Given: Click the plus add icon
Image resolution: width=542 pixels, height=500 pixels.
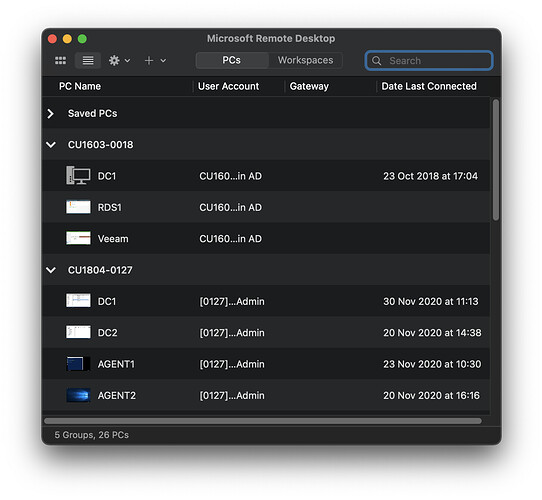Looking at the screenshot, I should coord(149,61).
